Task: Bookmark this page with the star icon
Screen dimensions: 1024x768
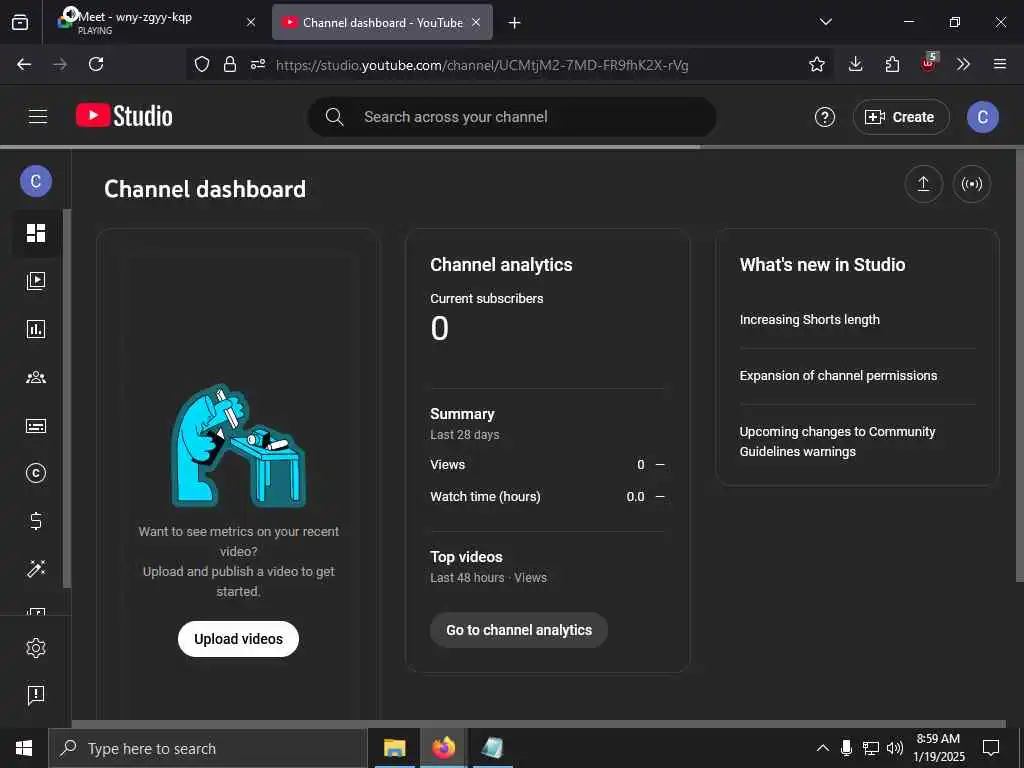Action: point(816,64)
